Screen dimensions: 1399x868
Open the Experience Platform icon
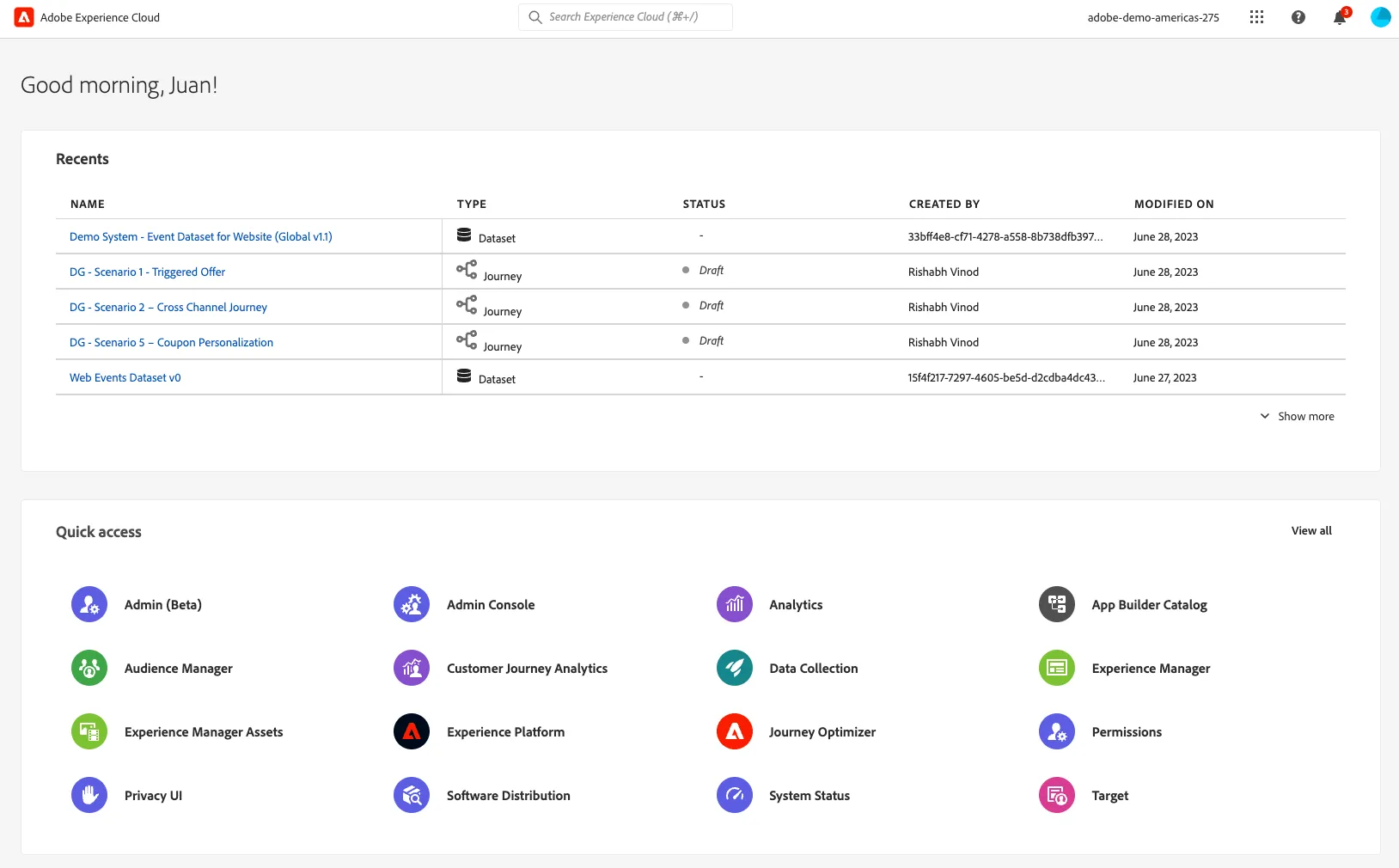click(412, 731)
